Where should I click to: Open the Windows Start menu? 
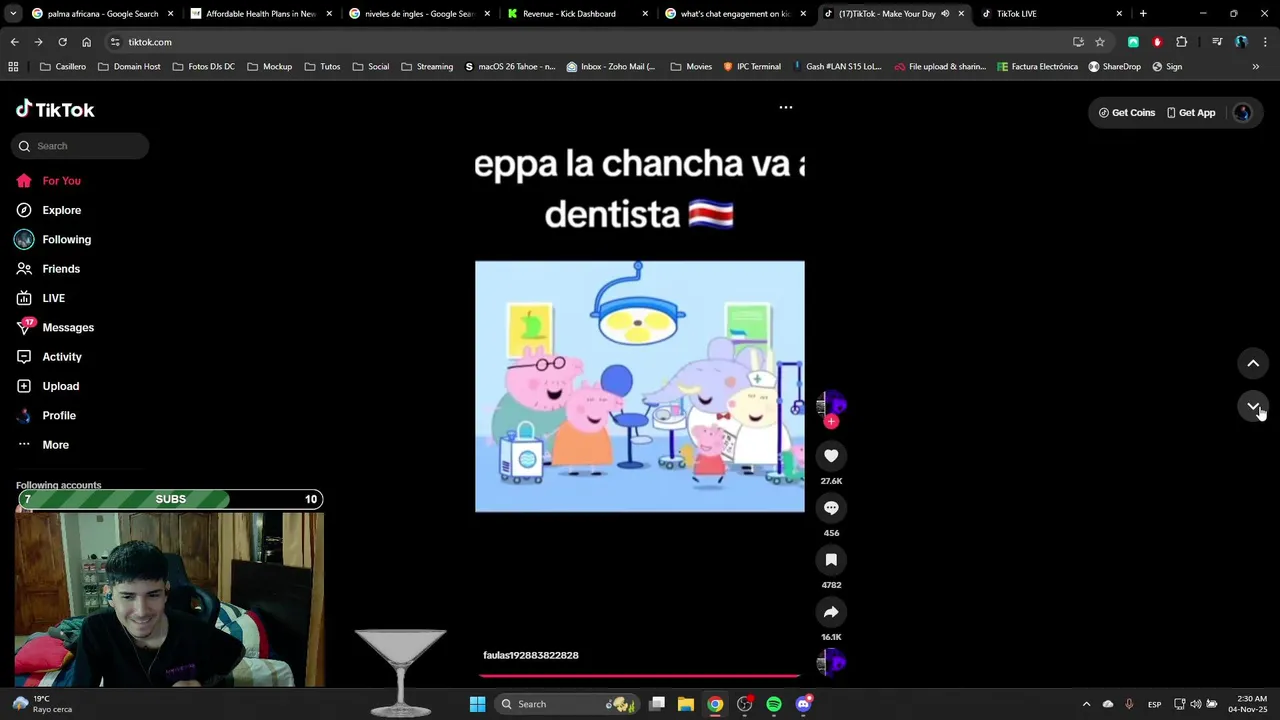point(477,704)
